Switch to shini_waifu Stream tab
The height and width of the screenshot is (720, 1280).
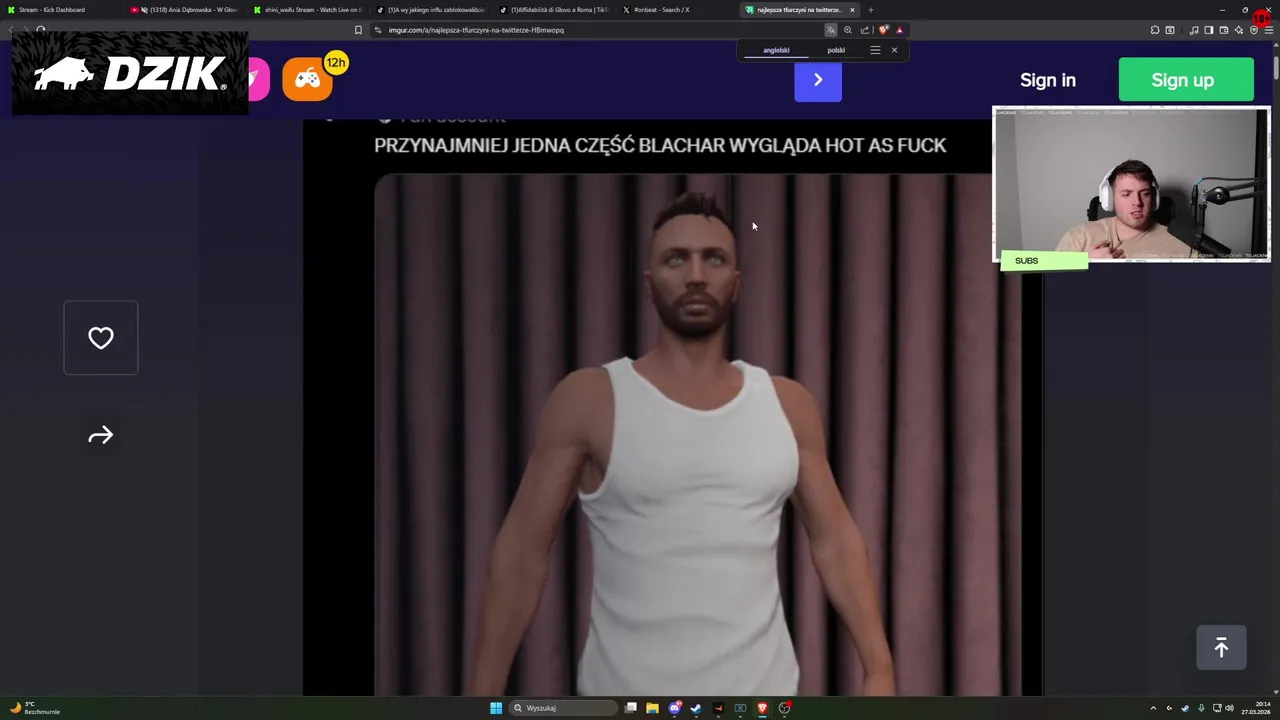(308, 10)
